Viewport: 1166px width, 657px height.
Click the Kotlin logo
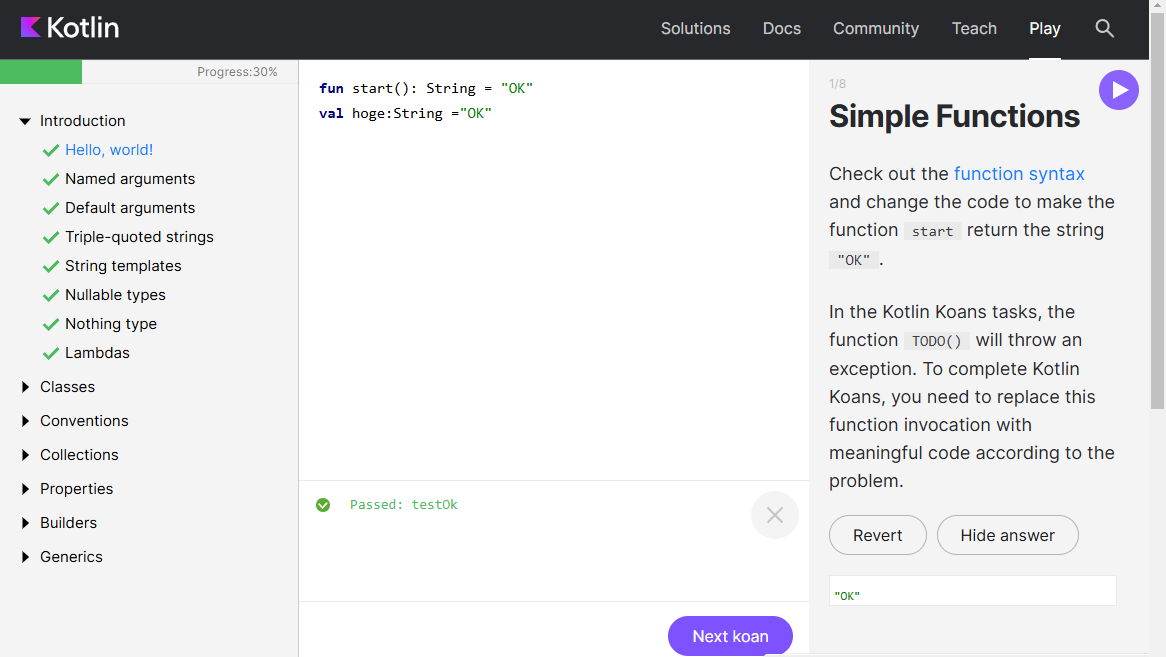point(70,28)
